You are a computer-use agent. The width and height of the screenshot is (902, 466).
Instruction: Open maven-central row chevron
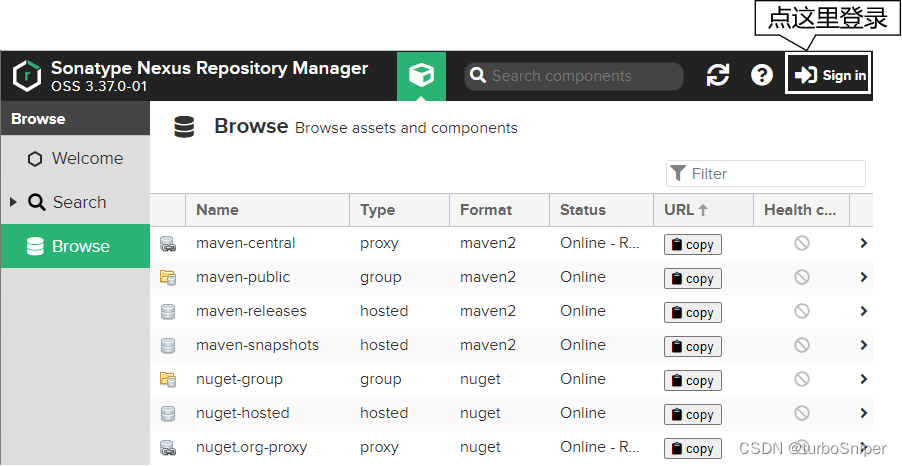[863, 243]
